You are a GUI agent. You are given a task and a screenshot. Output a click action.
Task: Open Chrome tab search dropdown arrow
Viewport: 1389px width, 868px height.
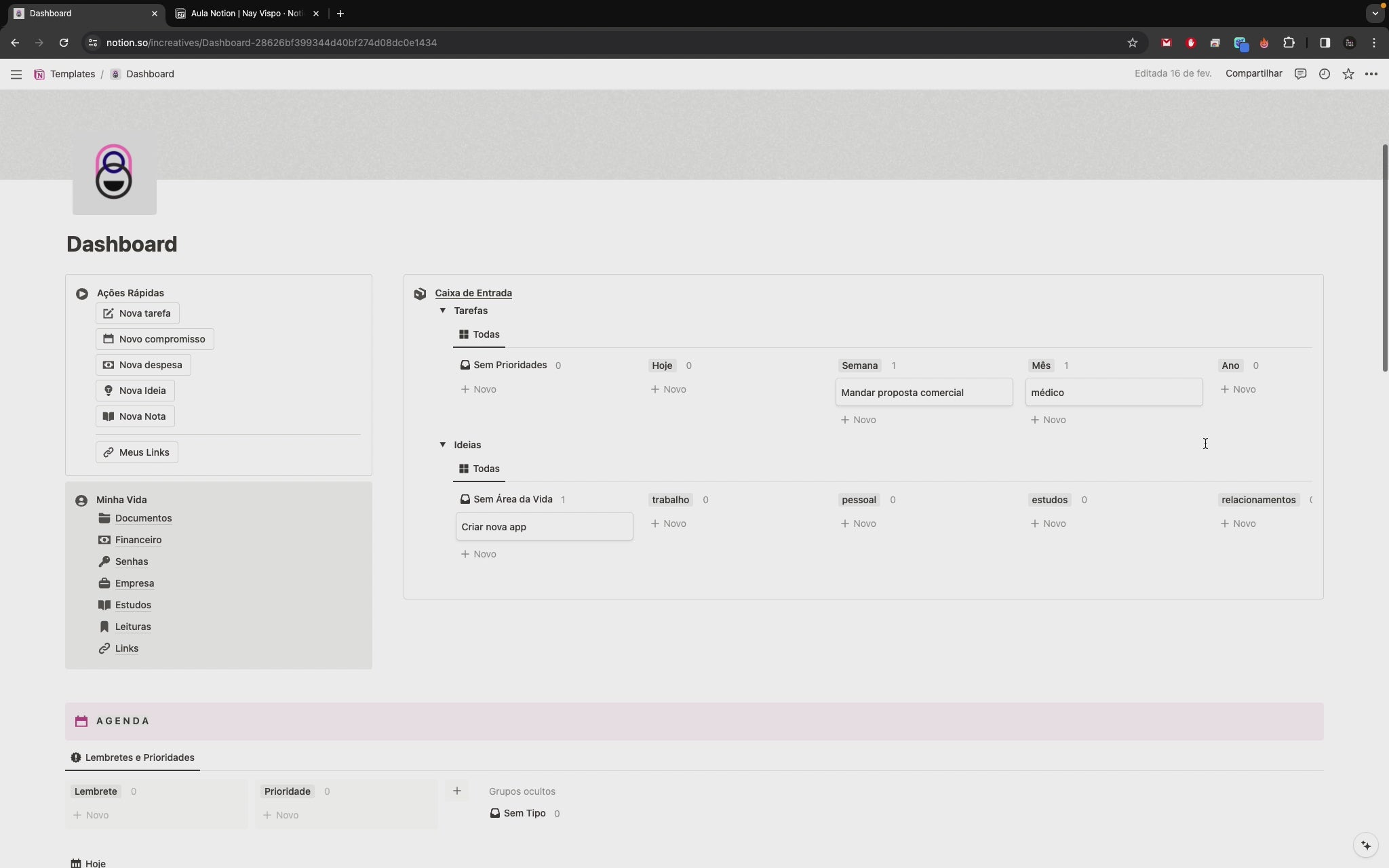[1375, 13]
